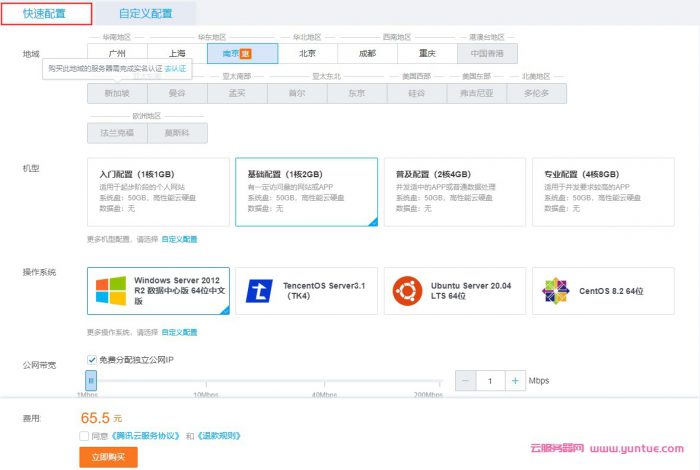Viewport: 700px width, 470px height.
Task: Select the 北京 region
Action: (308, 54)
